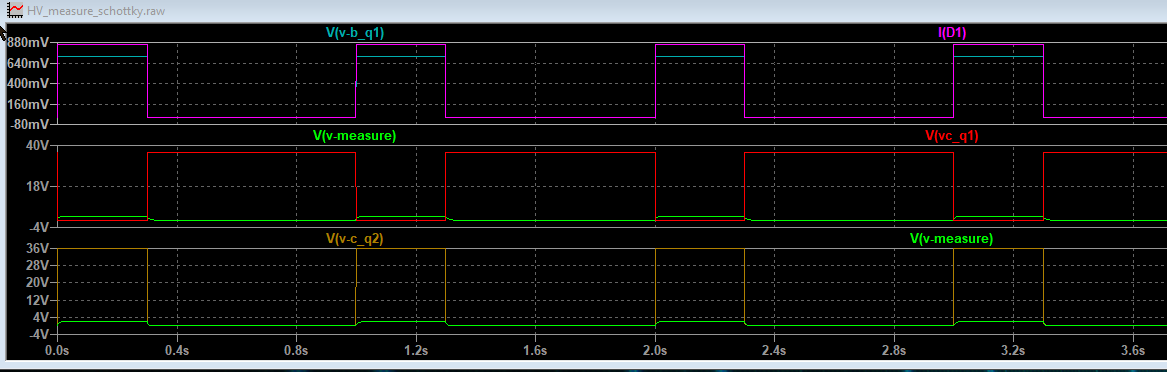This screenshot has height=372, width=1167.
Task: Click the 20V axis value
Action: (37, 283)
